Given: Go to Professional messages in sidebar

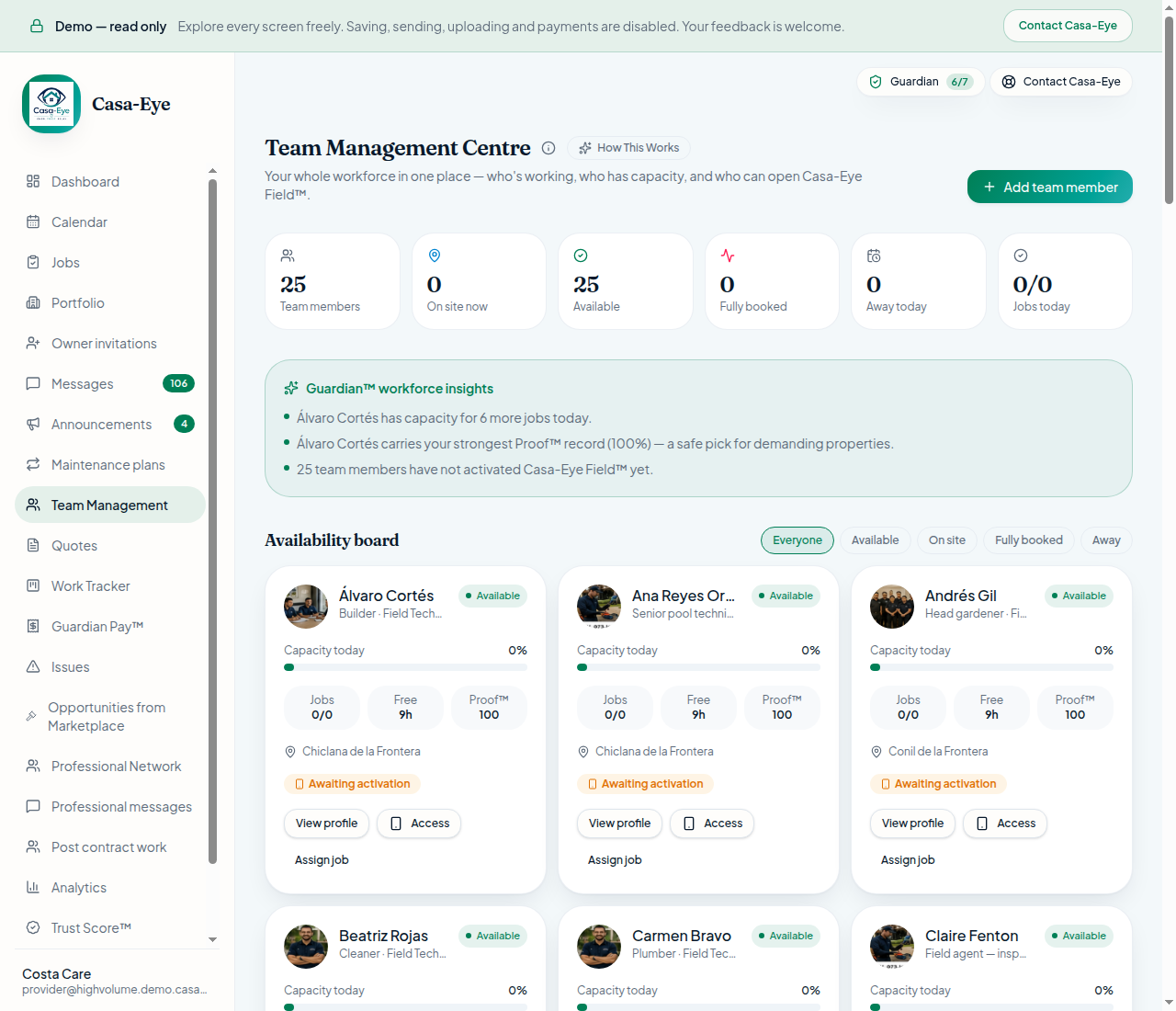Looking at the screenshot, I should tap(110, 806).
